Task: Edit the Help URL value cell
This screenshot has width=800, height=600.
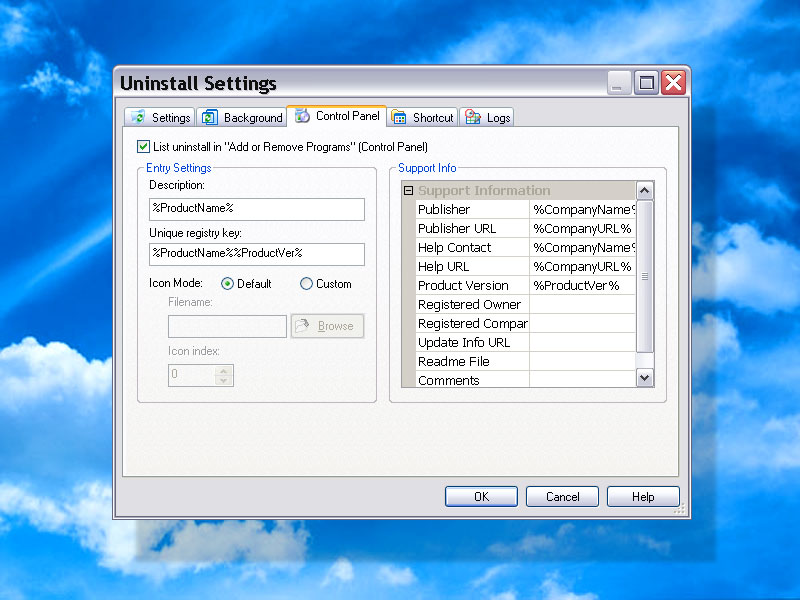Action: point(582,266)
